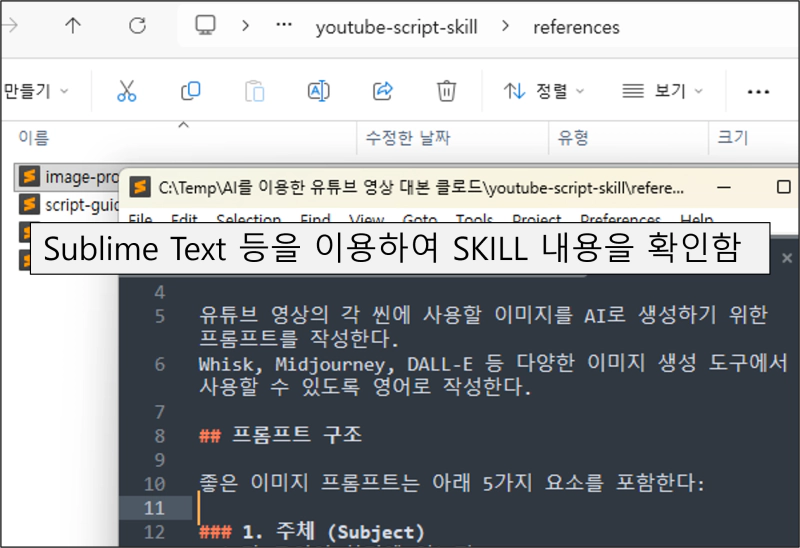
Task: Expand chevron after the This PC icon
Action: click(x=246, y=26)
